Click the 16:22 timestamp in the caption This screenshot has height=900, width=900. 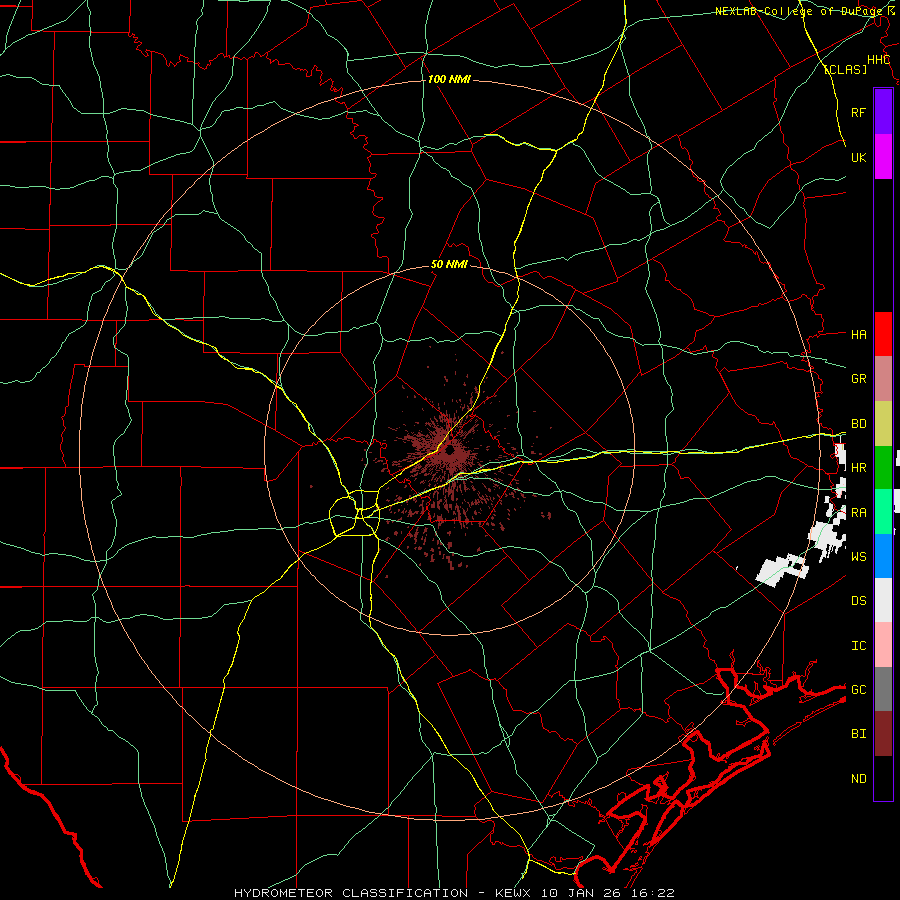point(655,893)
